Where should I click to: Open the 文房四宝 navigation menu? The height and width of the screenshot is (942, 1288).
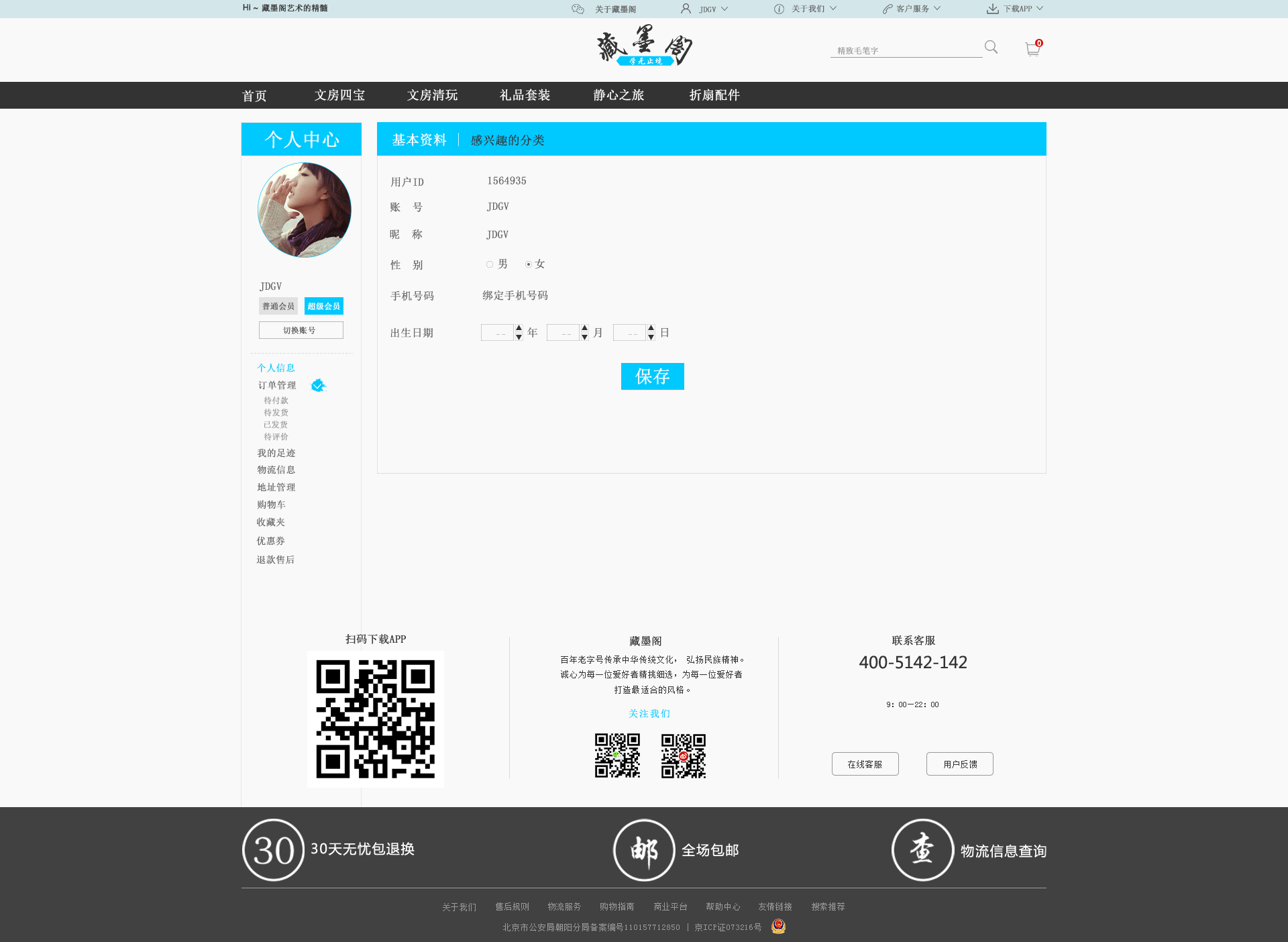pyautogui.click(x=339, y=95)
